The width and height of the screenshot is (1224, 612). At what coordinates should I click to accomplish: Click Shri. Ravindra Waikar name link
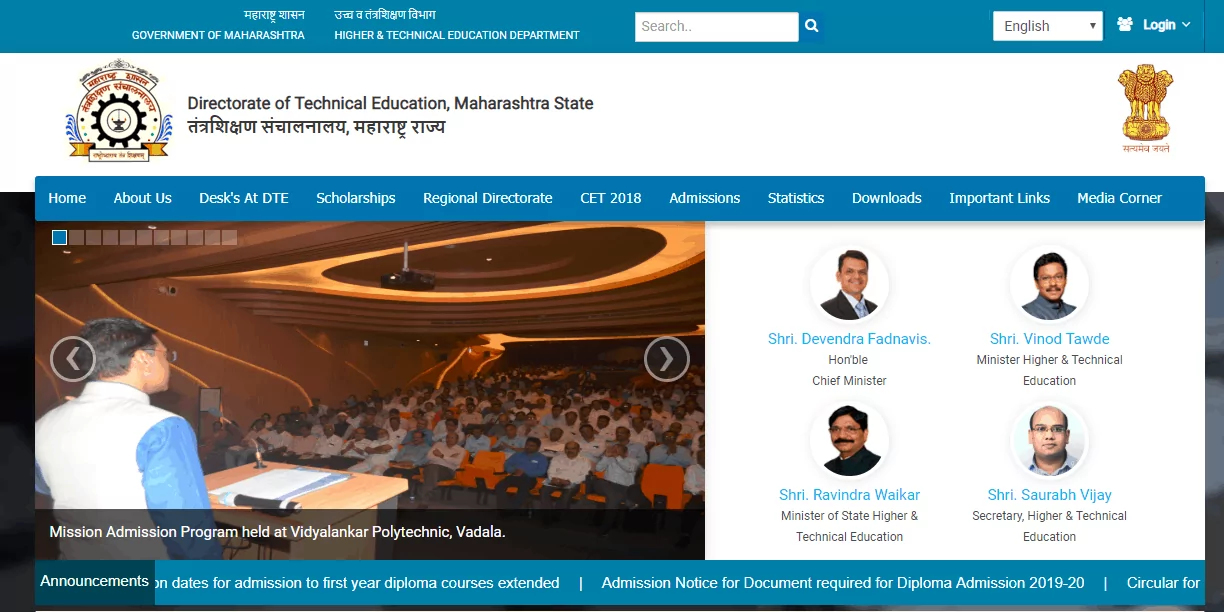tap(849, 495)
